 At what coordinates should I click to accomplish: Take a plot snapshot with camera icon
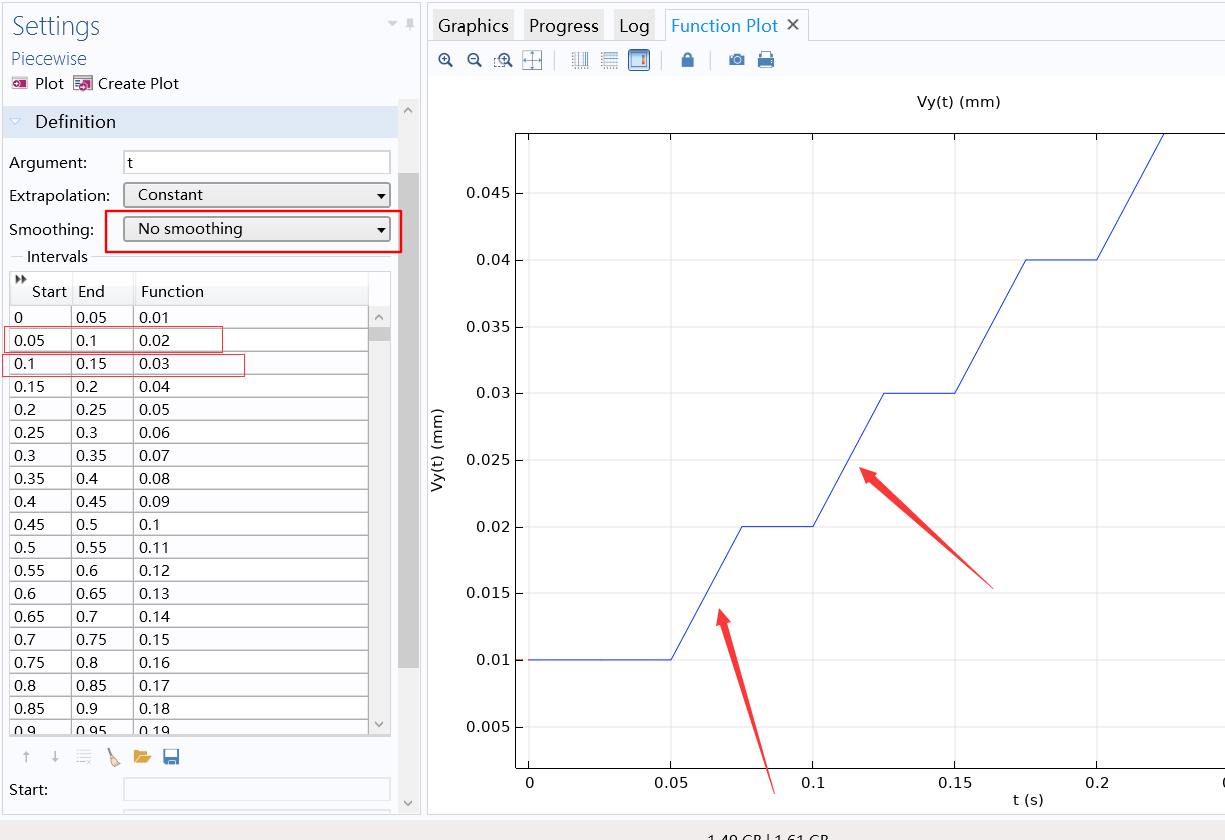tap(736, 60)
